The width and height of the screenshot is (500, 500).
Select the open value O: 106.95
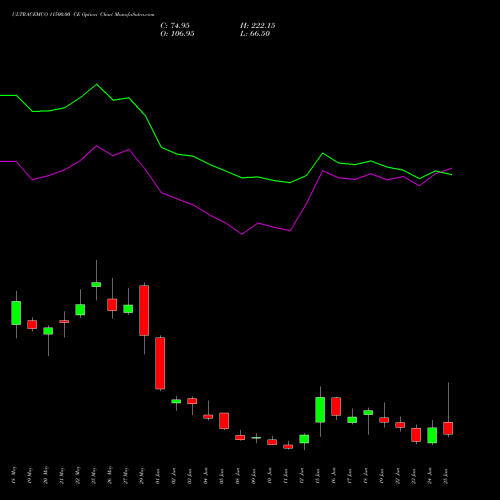[x=177, y=34]
